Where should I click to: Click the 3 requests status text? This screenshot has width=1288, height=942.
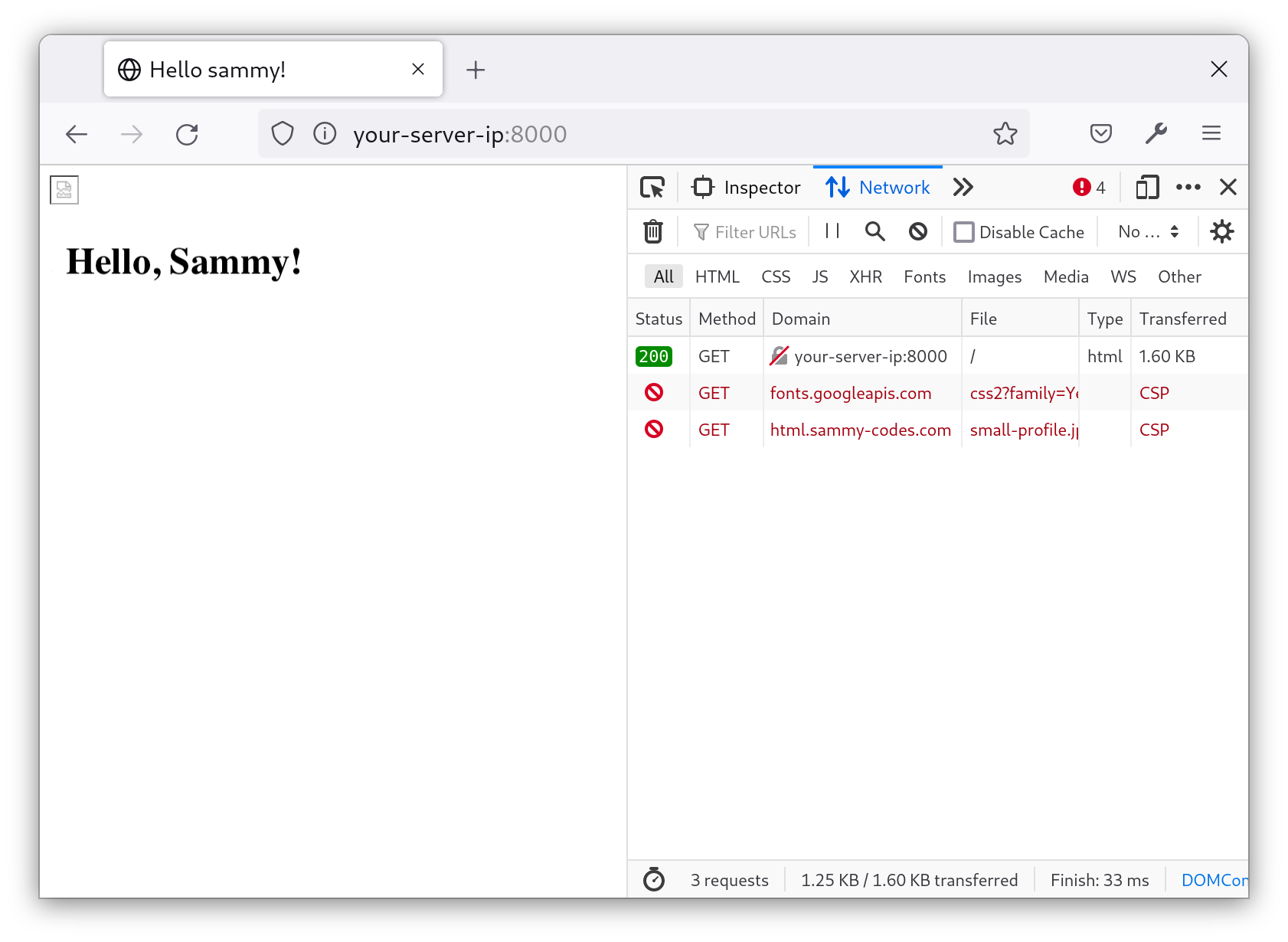coord(729,880)
